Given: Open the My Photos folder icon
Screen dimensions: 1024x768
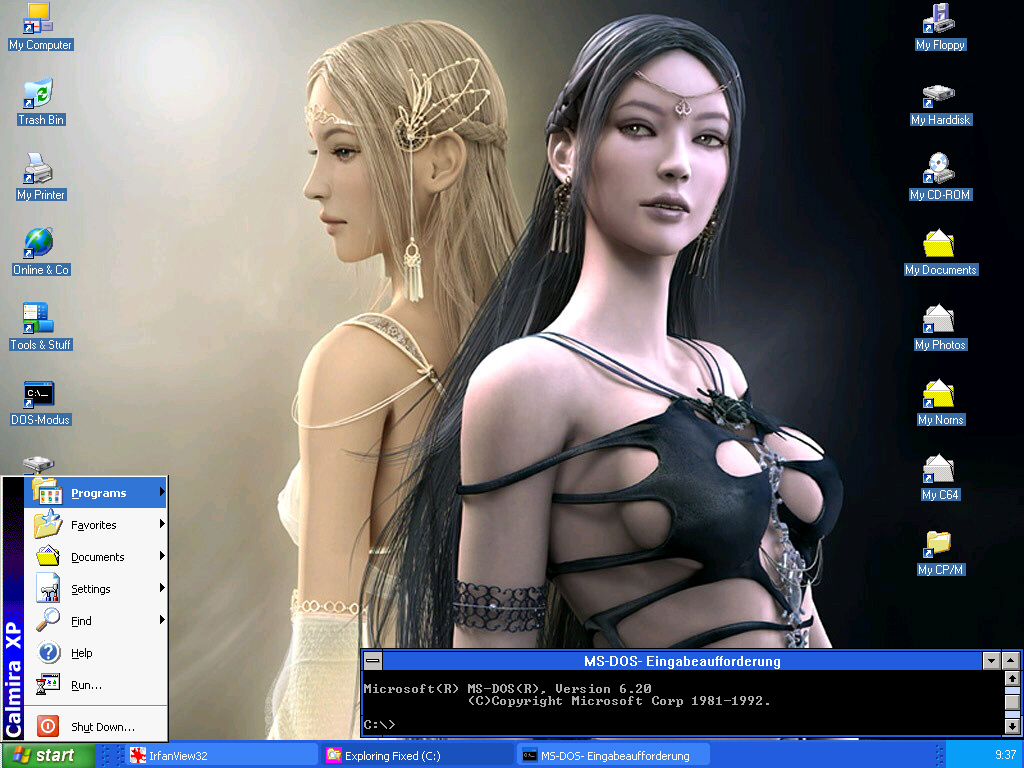Looking at the screenshot, I should tap(939, 320).
